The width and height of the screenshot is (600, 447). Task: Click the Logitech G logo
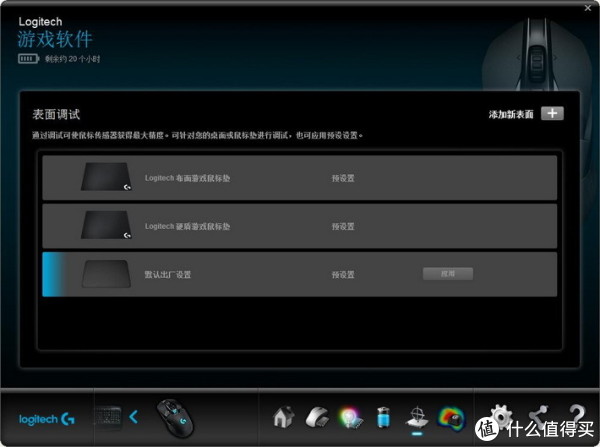pyautogui.click(x=47, y=419)
